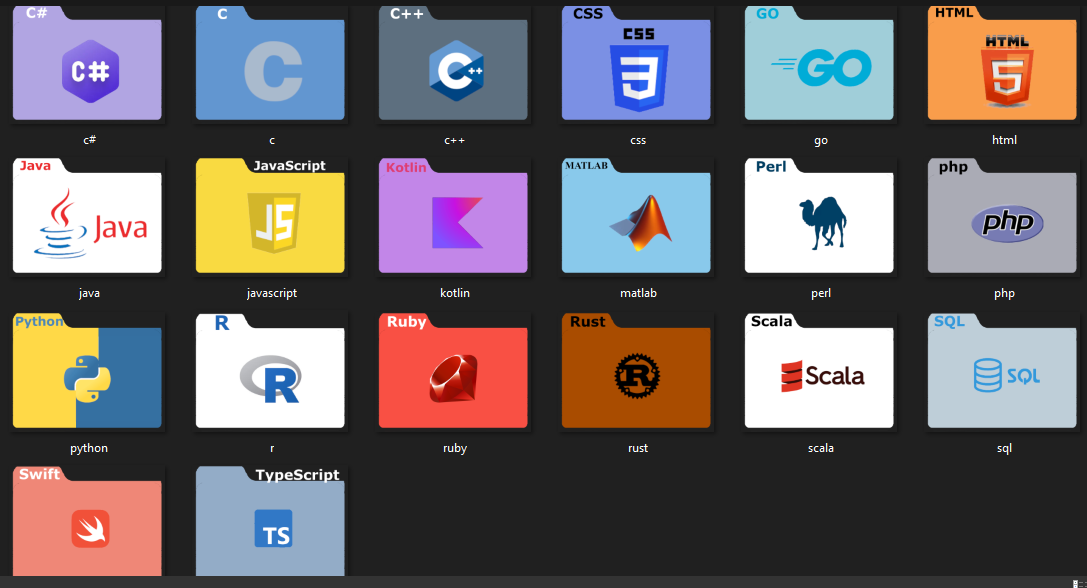Viewport: 1087px width, 588px height.
Task: Open the python folder
Action: pos(87,370)
